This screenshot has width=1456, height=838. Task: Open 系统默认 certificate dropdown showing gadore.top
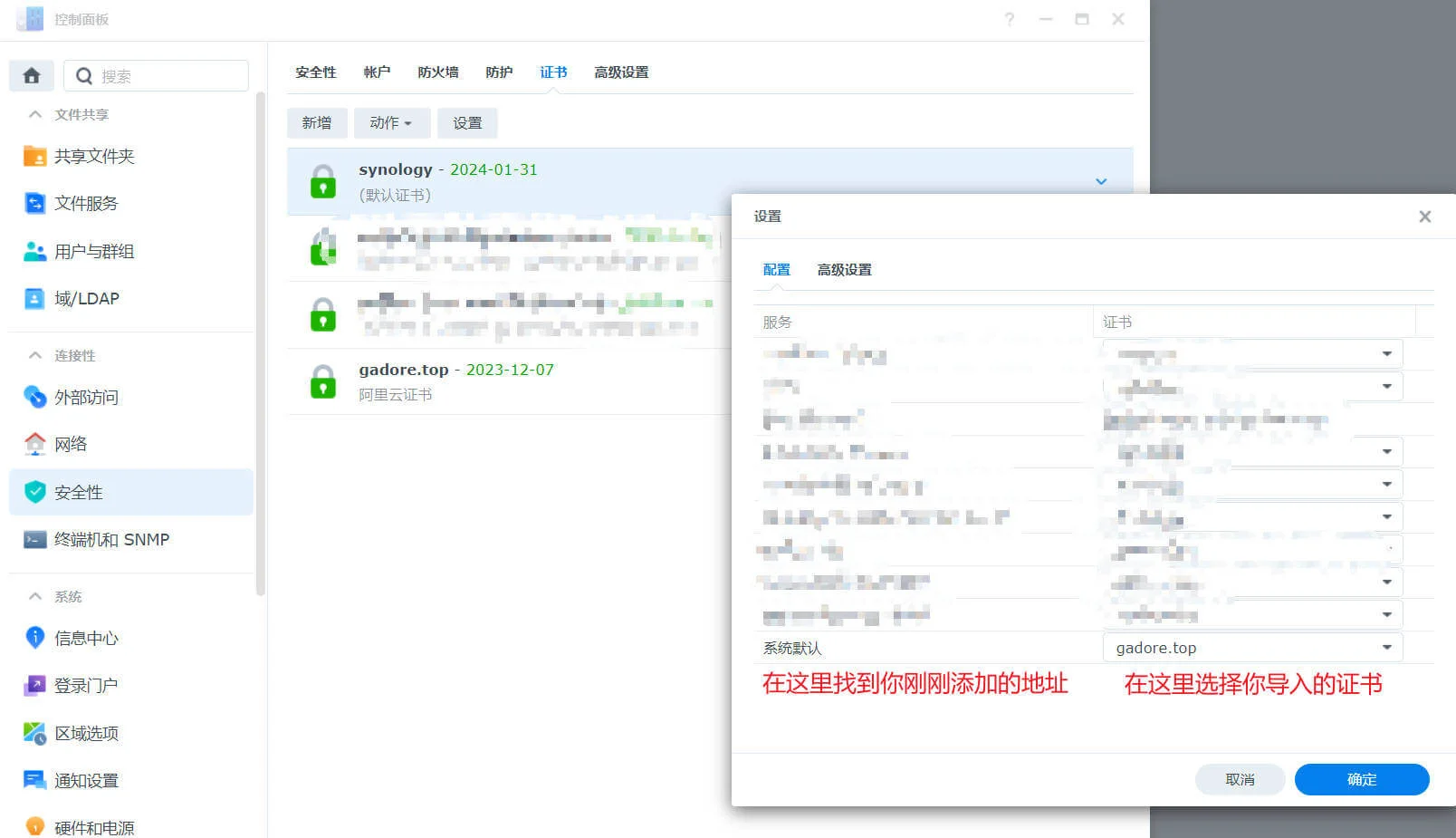pos(1252,648)
